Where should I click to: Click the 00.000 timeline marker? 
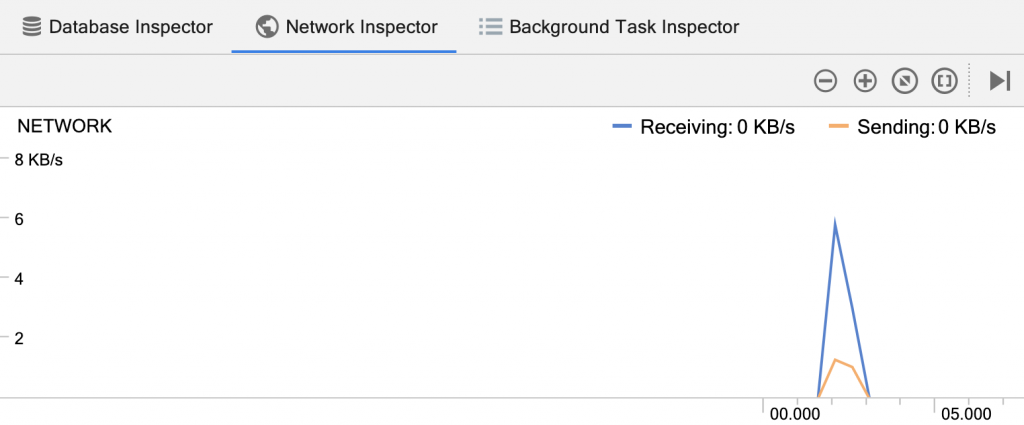[x=795, y=413]
